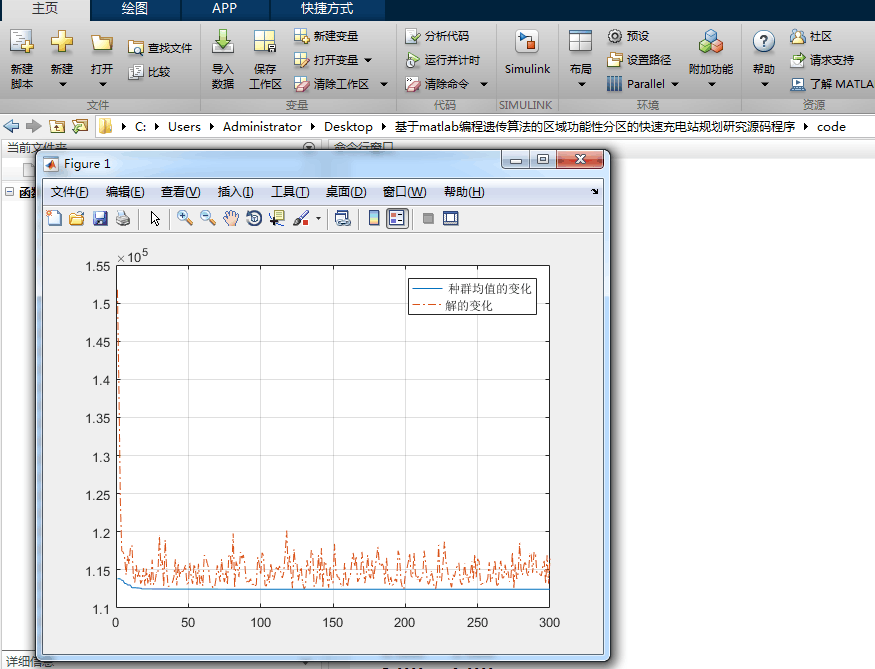Open the Parallel dropdown
The image size is (875, 669).
(675, 84)
